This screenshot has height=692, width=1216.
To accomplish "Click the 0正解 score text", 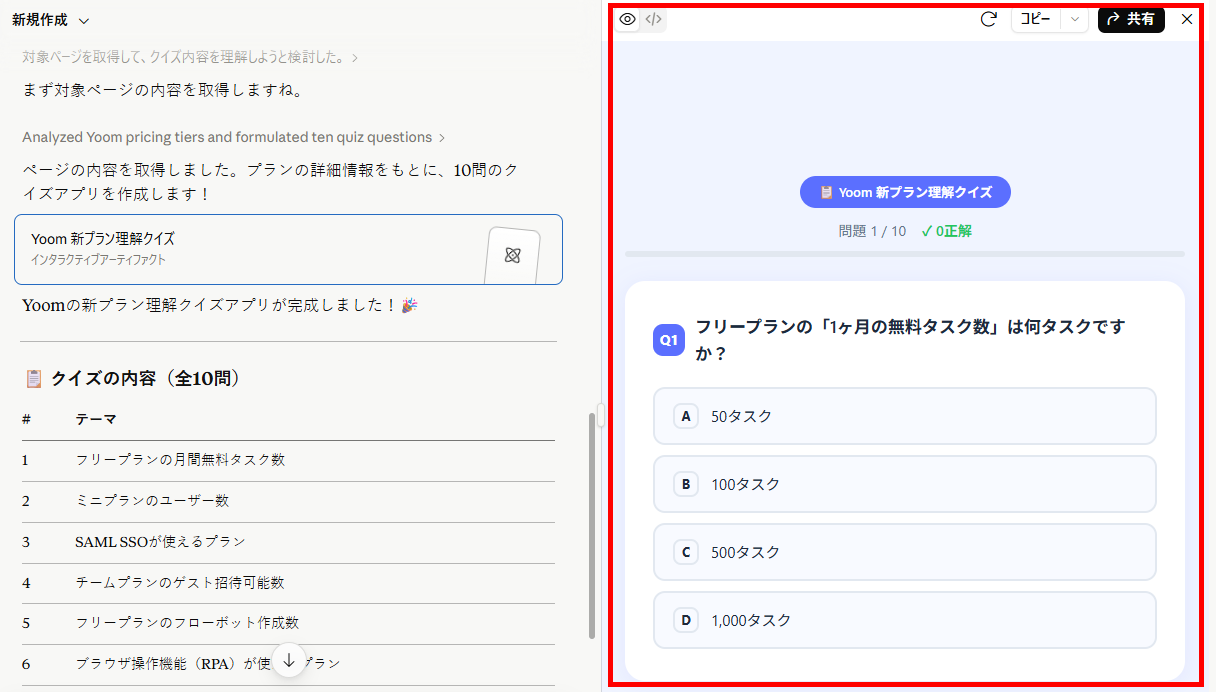I will [x=946, y=231].
